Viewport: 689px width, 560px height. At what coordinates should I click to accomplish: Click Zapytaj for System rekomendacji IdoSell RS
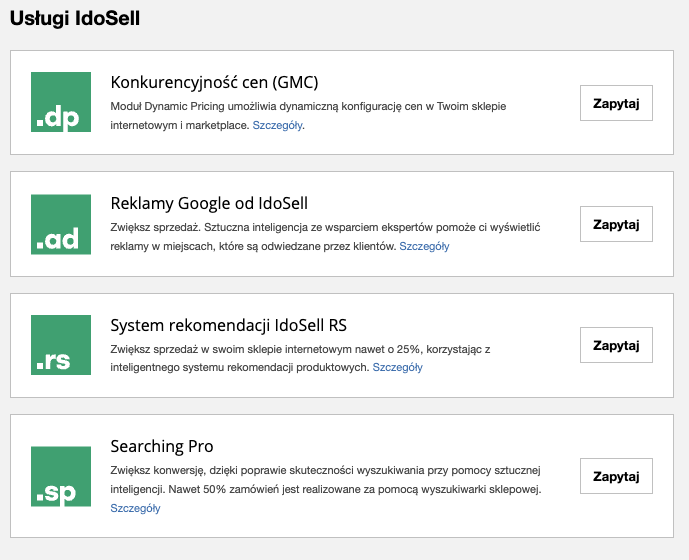(x=616, y=345)
